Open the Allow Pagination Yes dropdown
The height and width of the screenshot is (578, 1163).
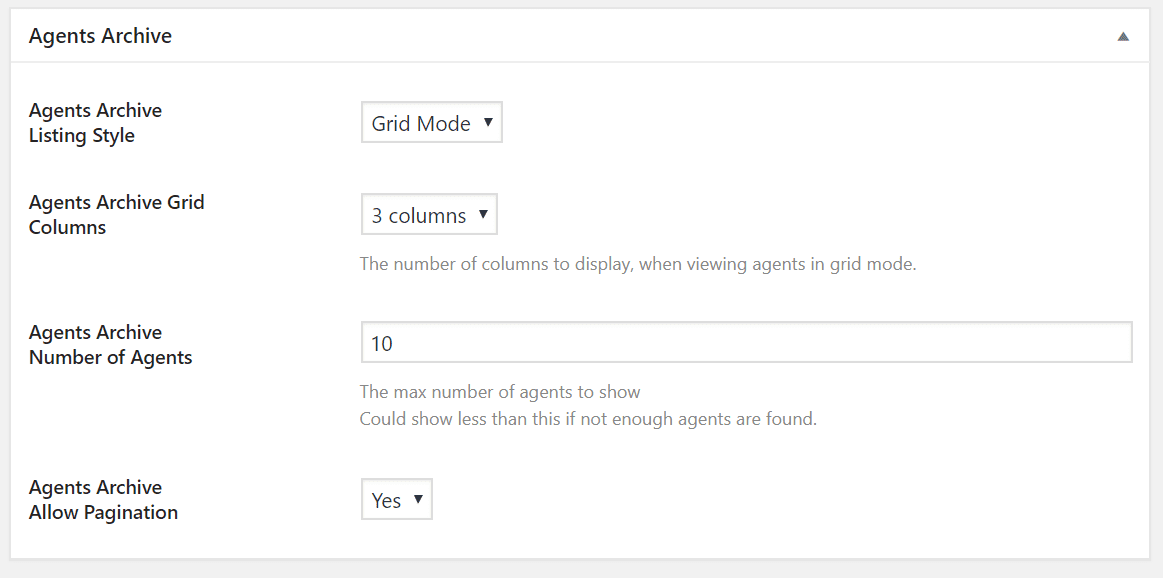(397, 499)
